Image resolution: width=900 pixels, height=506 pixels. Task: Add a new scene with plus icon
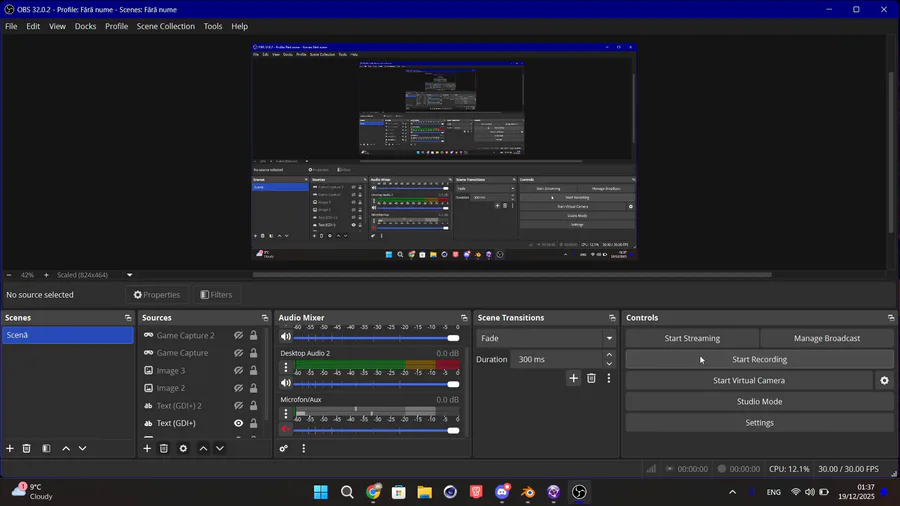tap(10, 448)
